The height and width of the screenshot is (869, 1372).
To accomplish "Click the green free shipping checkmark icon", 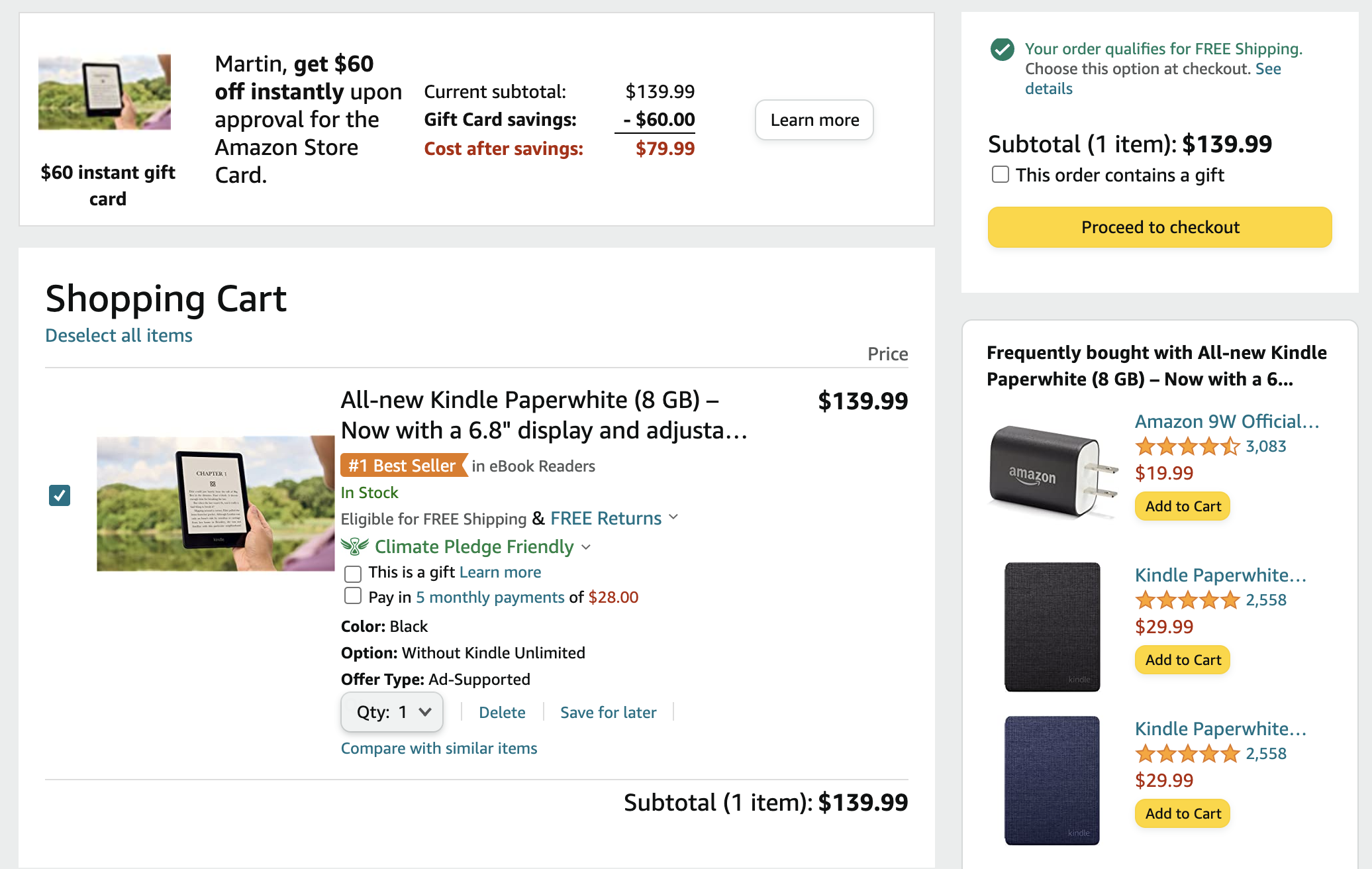I will pos(1002,49).
